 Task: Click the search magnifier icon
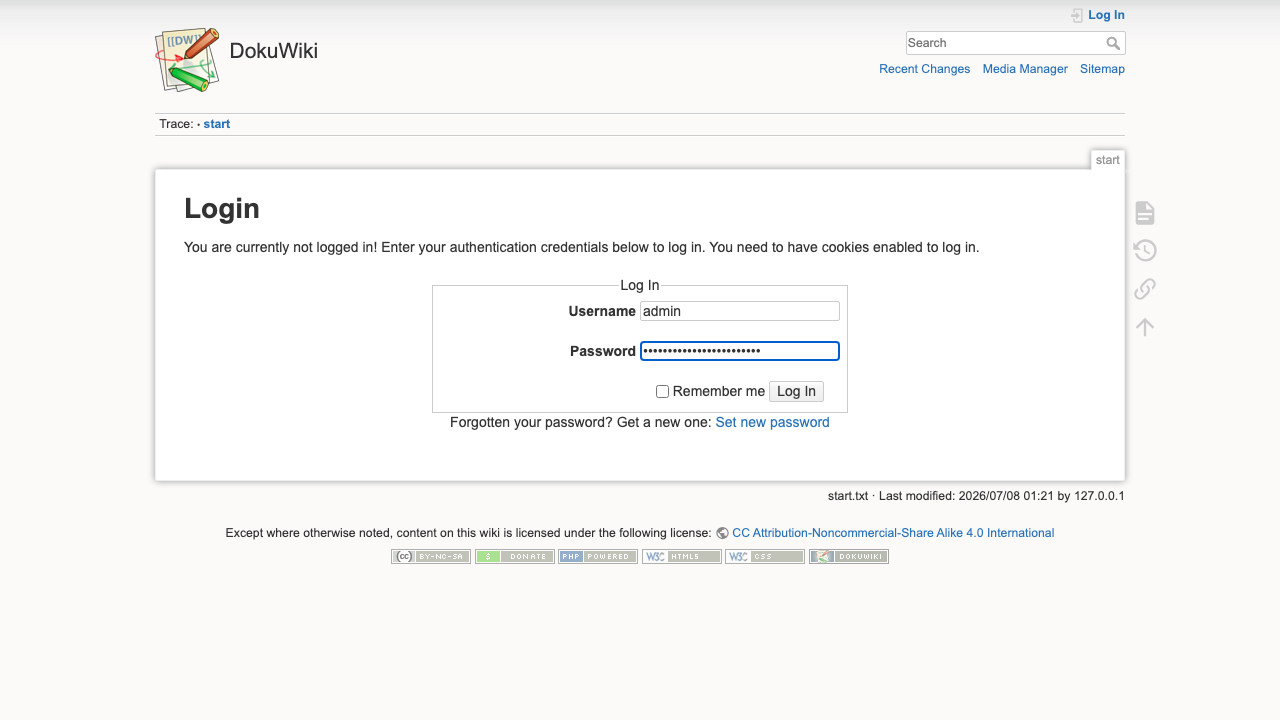[x=1113, y=43]
